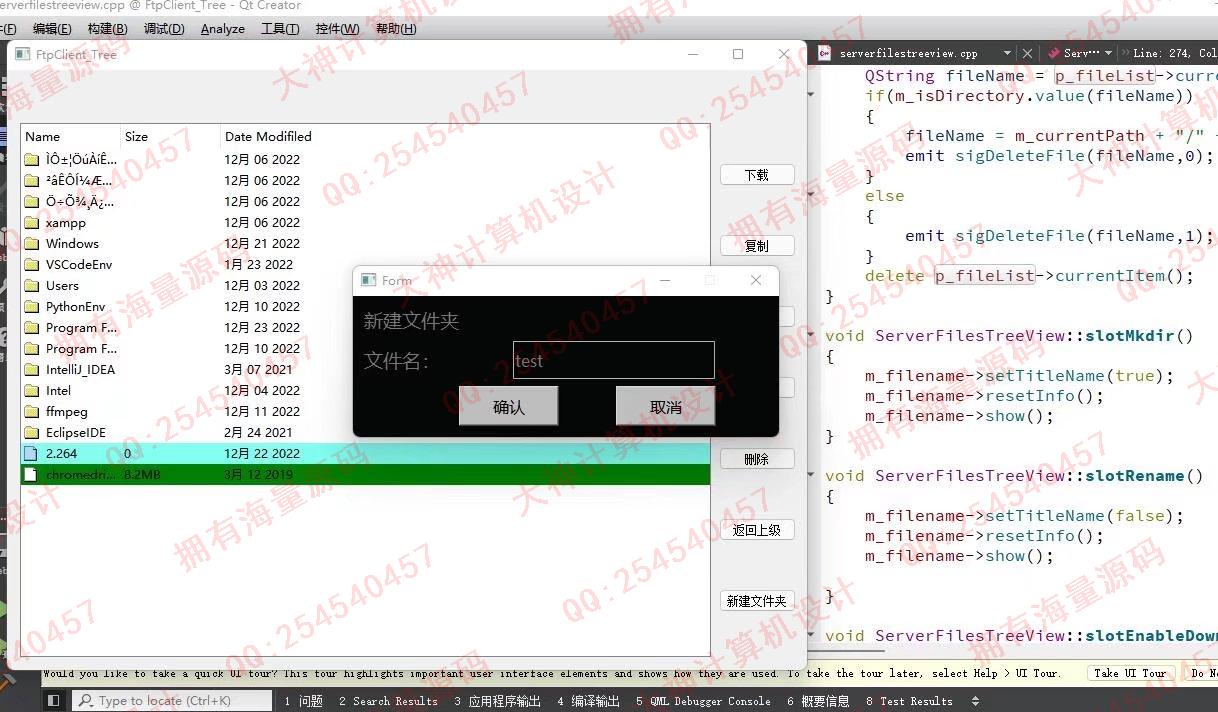Click the 取消 button in dialog
1218x712 pixels.
pyautogui.click(x=665, y=407)
